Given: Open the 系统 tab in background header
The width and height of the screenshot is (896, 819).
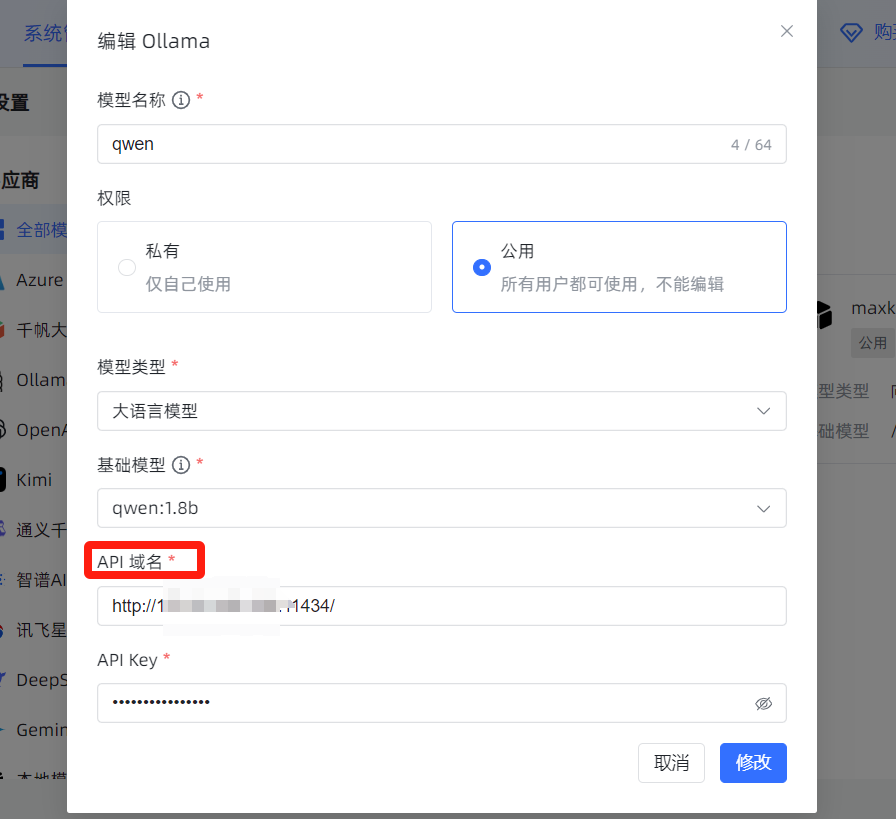Looking at the screenshot, I should (x=45, y=33).
